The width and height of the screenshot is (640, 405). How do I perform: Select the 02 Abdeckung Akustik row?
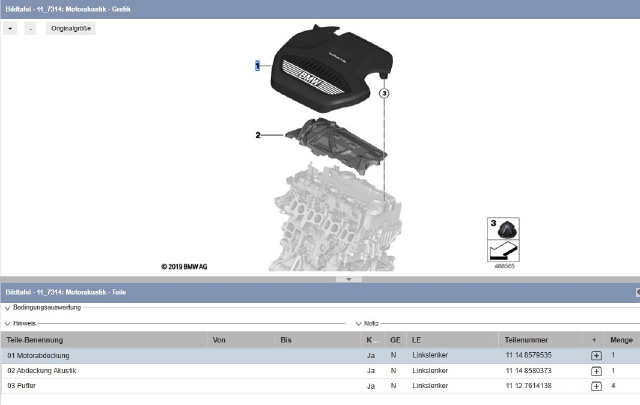[x=320, y=371]
